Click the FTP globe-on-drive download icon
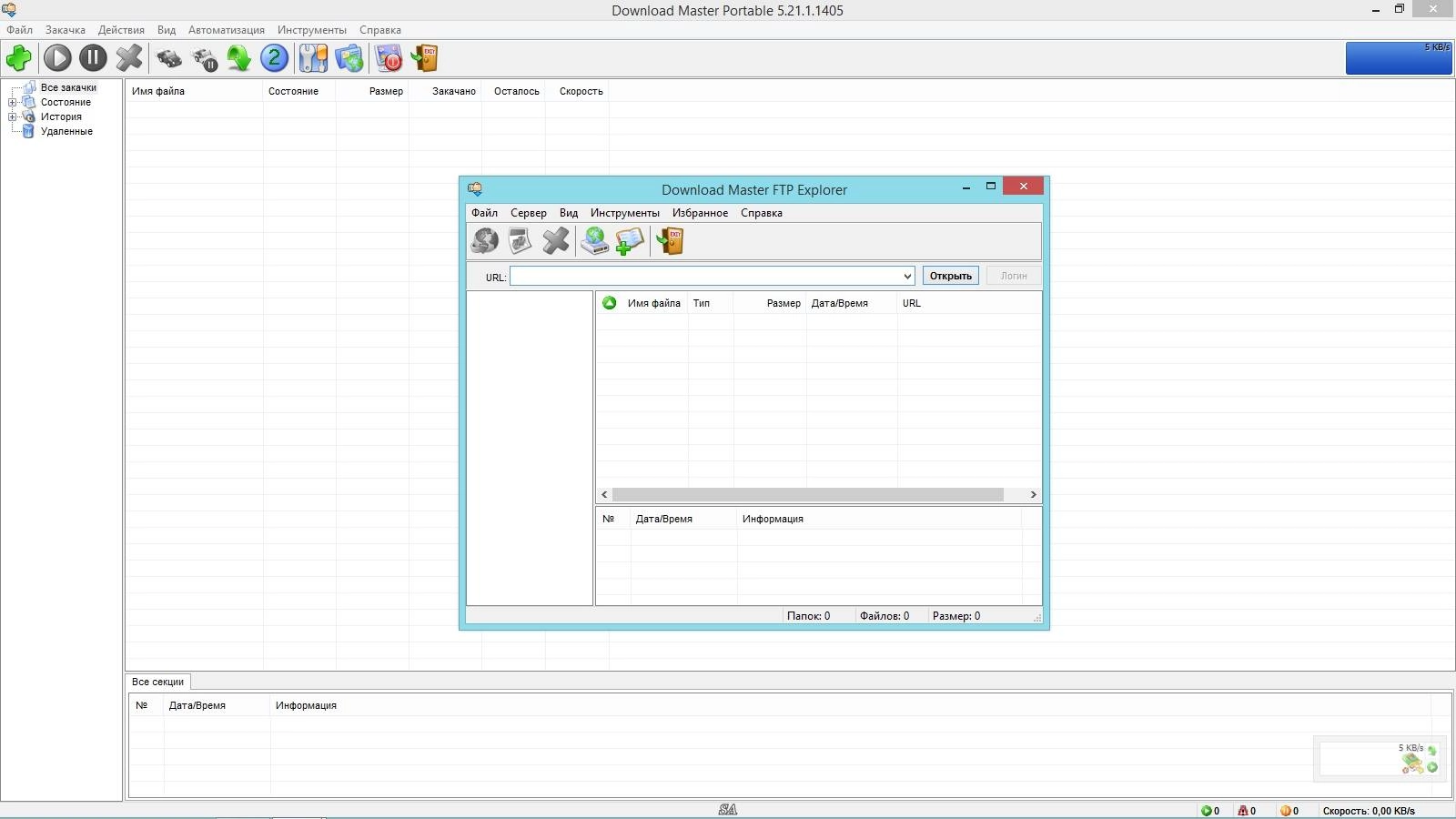The image size is (1456, 819). pyautogui.click(x=594, y=240)
